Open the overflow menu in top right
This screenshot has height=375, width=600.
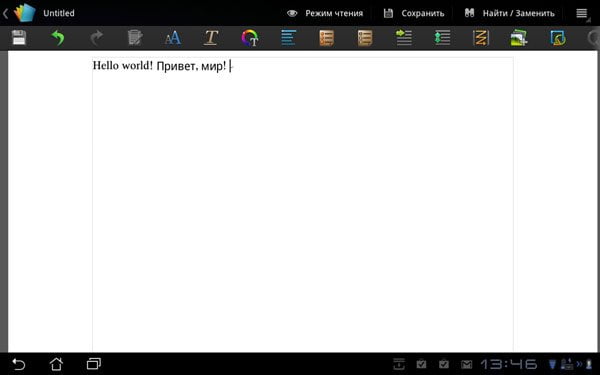(582, 13)
